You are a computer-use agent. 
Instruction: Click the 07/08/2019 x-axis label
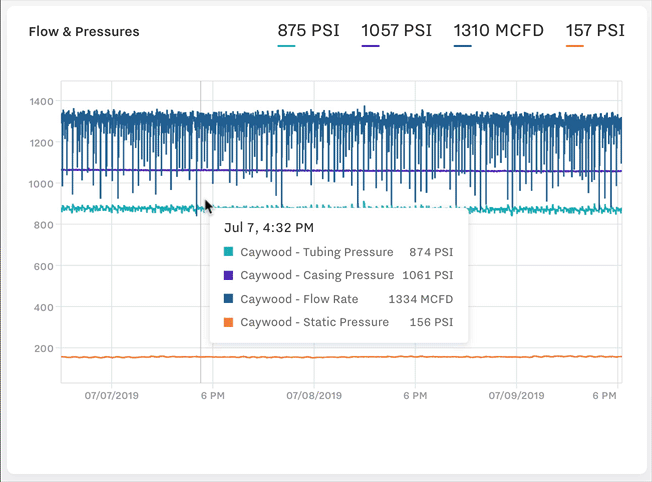click(x=314, y=395)
